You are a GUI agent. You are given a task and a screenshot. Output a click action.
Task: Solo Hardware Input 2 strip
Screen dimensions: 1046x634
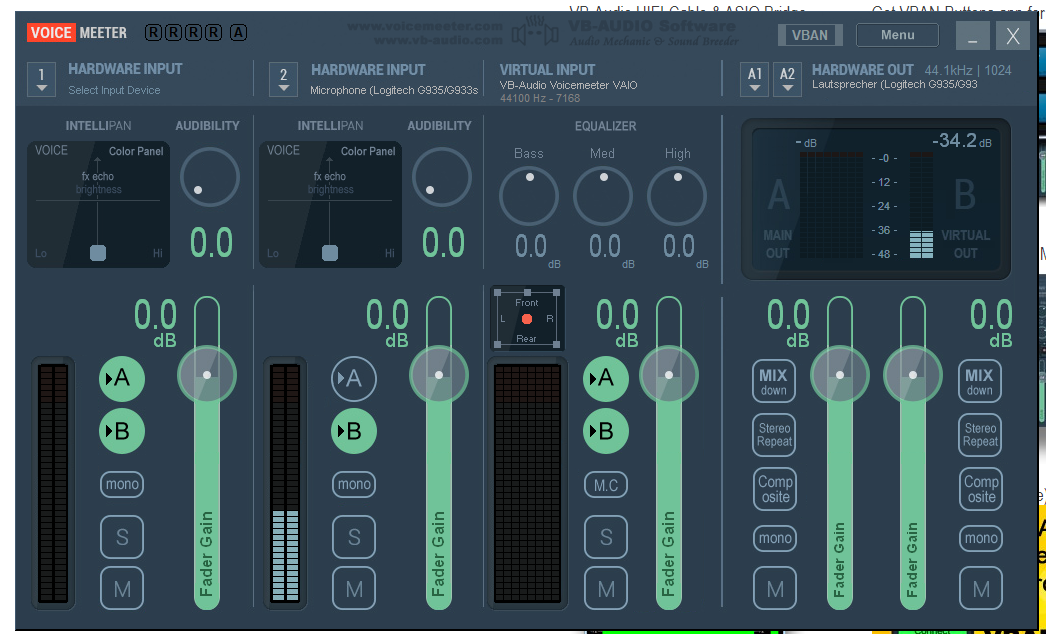click(x=354, y=537)
